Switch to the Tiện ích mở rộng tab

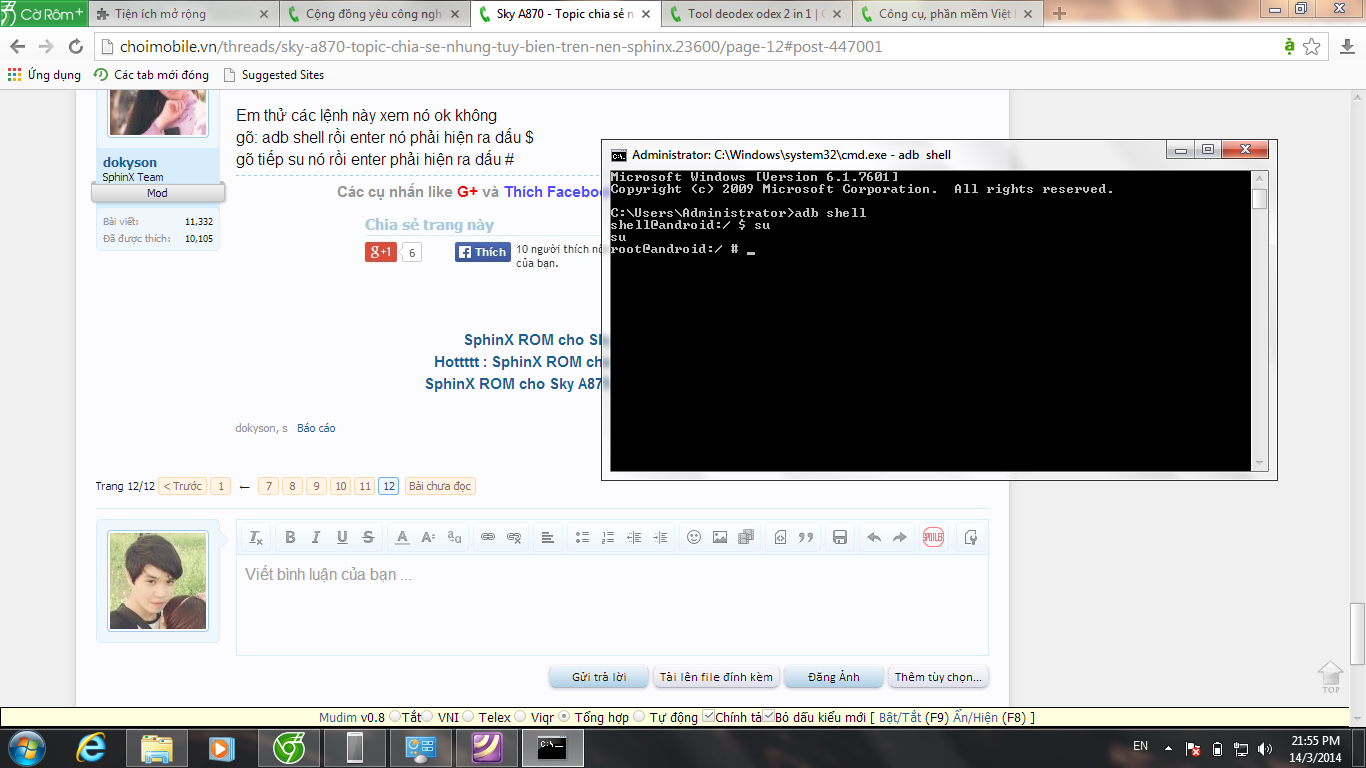(183, 14)
